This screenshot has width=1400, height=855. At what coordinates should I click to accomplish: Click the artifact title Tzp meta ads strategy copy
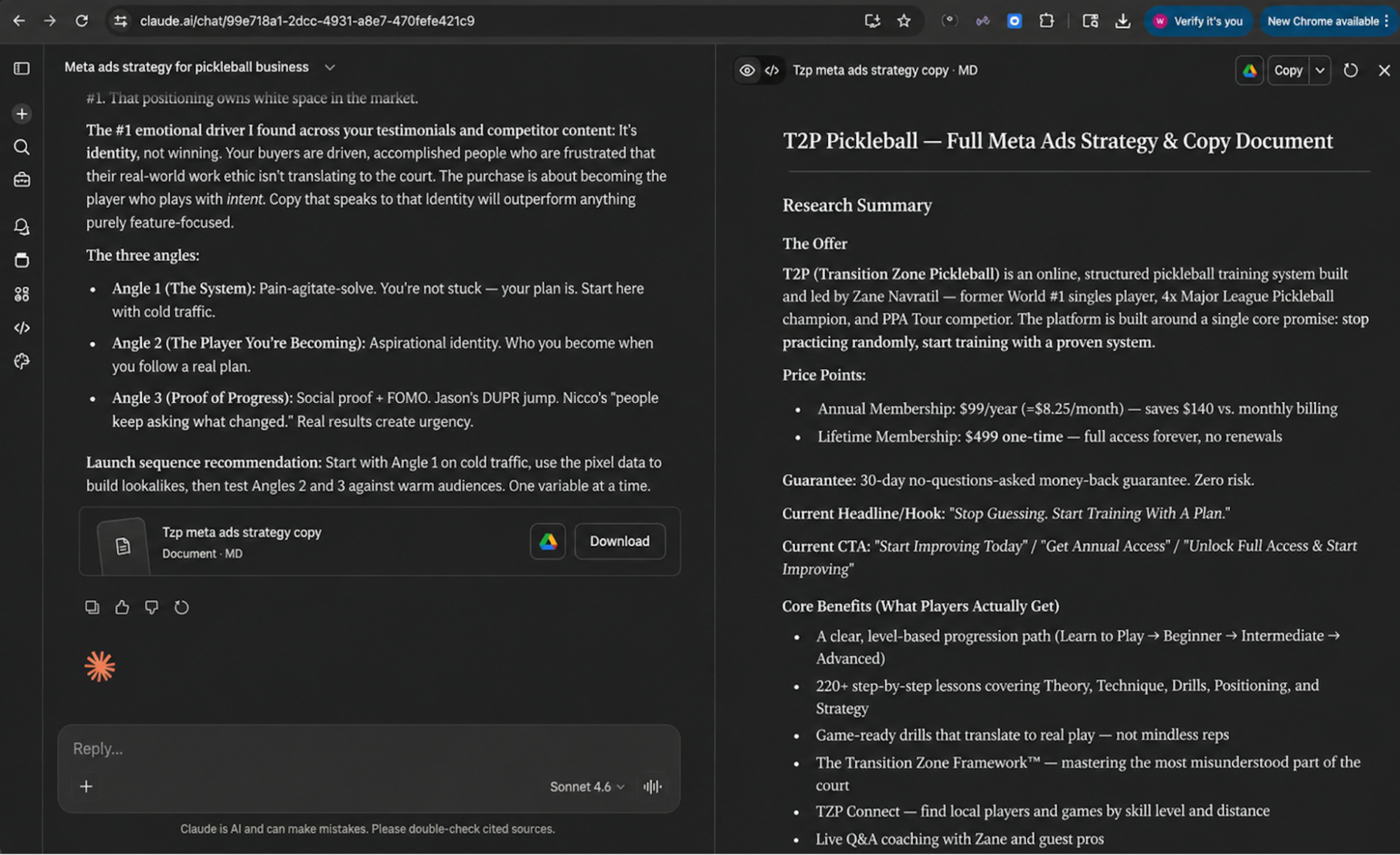tap(885, 70)
